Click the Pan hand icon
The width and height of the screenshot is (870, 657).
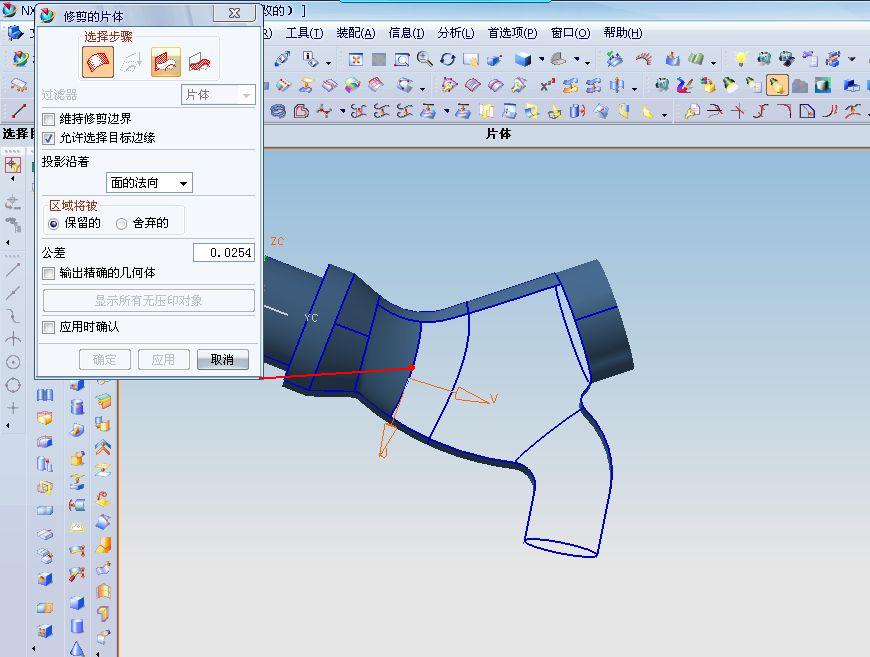tap(471, 59)
